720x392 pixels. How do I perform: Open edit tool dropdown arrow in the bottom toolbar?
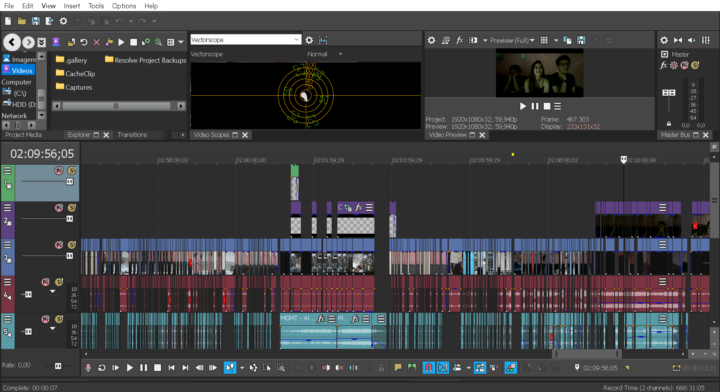(242, 368)
